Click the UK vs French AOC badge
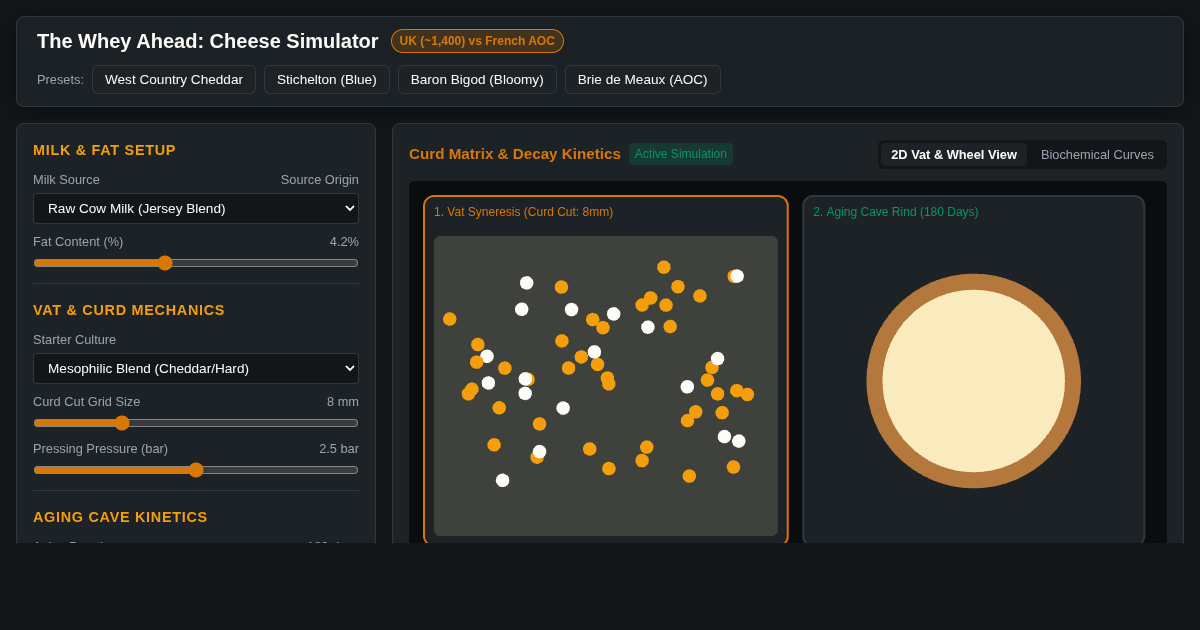This screenshot has width=1200, height=630. coord(477,41)
